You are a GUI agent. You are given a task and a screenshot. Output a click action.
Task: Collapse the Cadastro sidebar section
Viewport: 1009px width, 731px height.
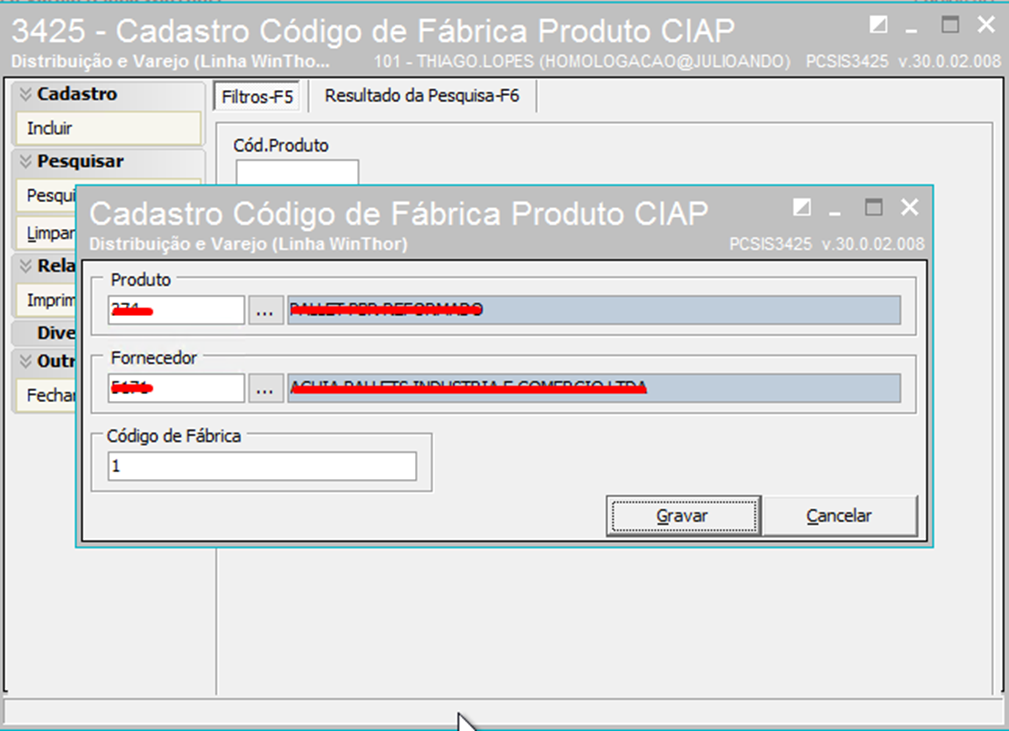click(x=26, y=94)
